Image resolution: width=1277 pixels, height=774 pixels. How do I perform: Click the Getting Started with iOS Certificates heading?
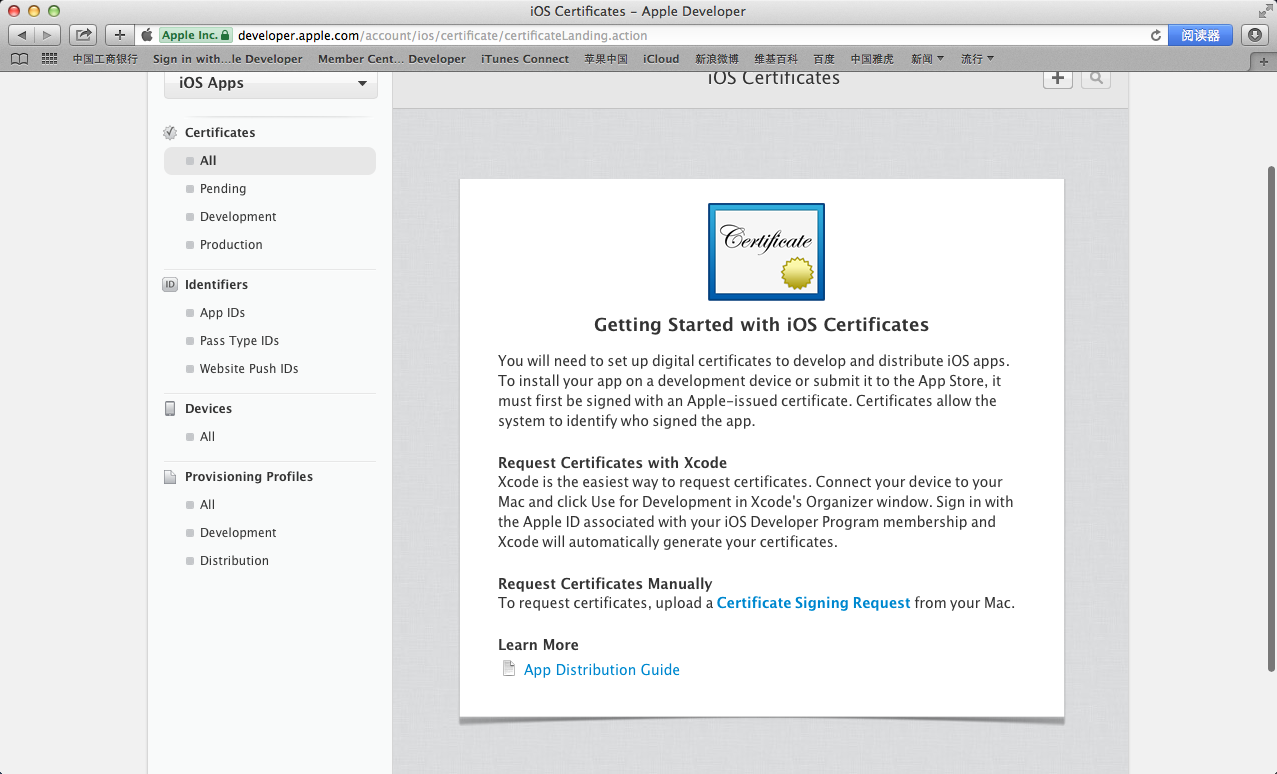[x=762, y=324]
